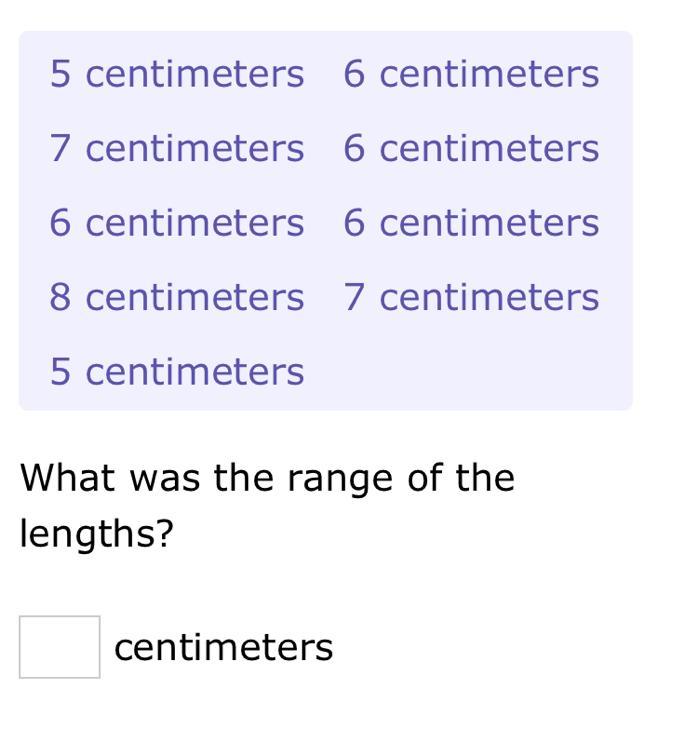Click 7 centimeters beside the 8 centimeters entry

(471, 297)
